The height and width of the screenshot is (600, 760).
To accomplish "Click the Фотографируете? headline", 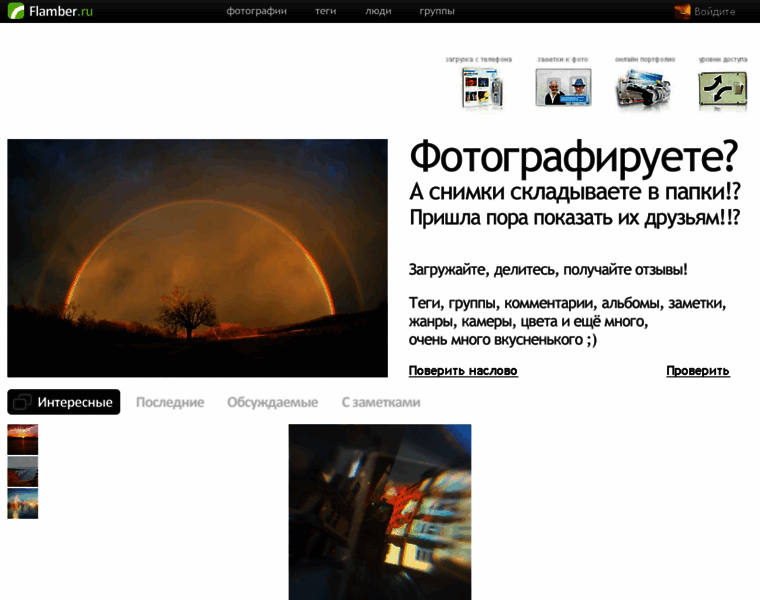I will tap(573, 158).
